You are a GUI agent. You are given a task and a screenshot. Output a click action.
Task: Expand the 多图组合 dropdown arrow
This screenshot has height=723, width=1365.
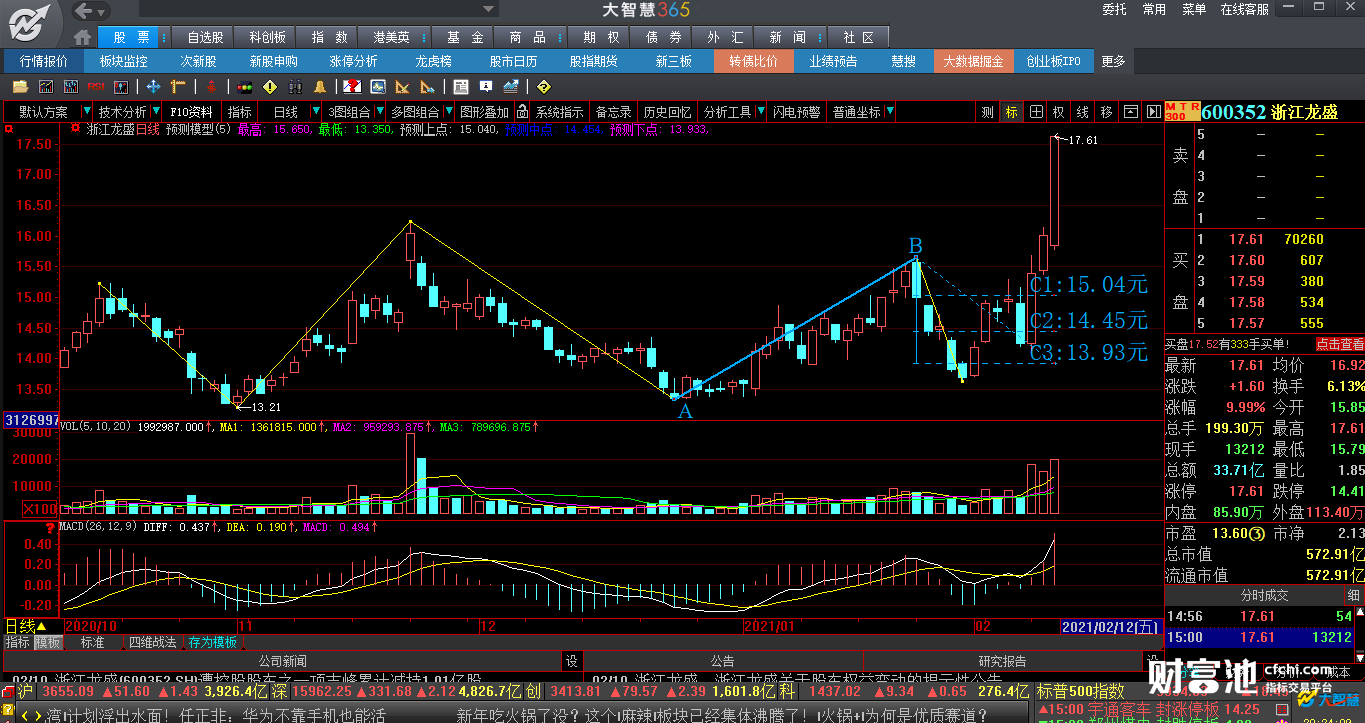pos(449,111)
